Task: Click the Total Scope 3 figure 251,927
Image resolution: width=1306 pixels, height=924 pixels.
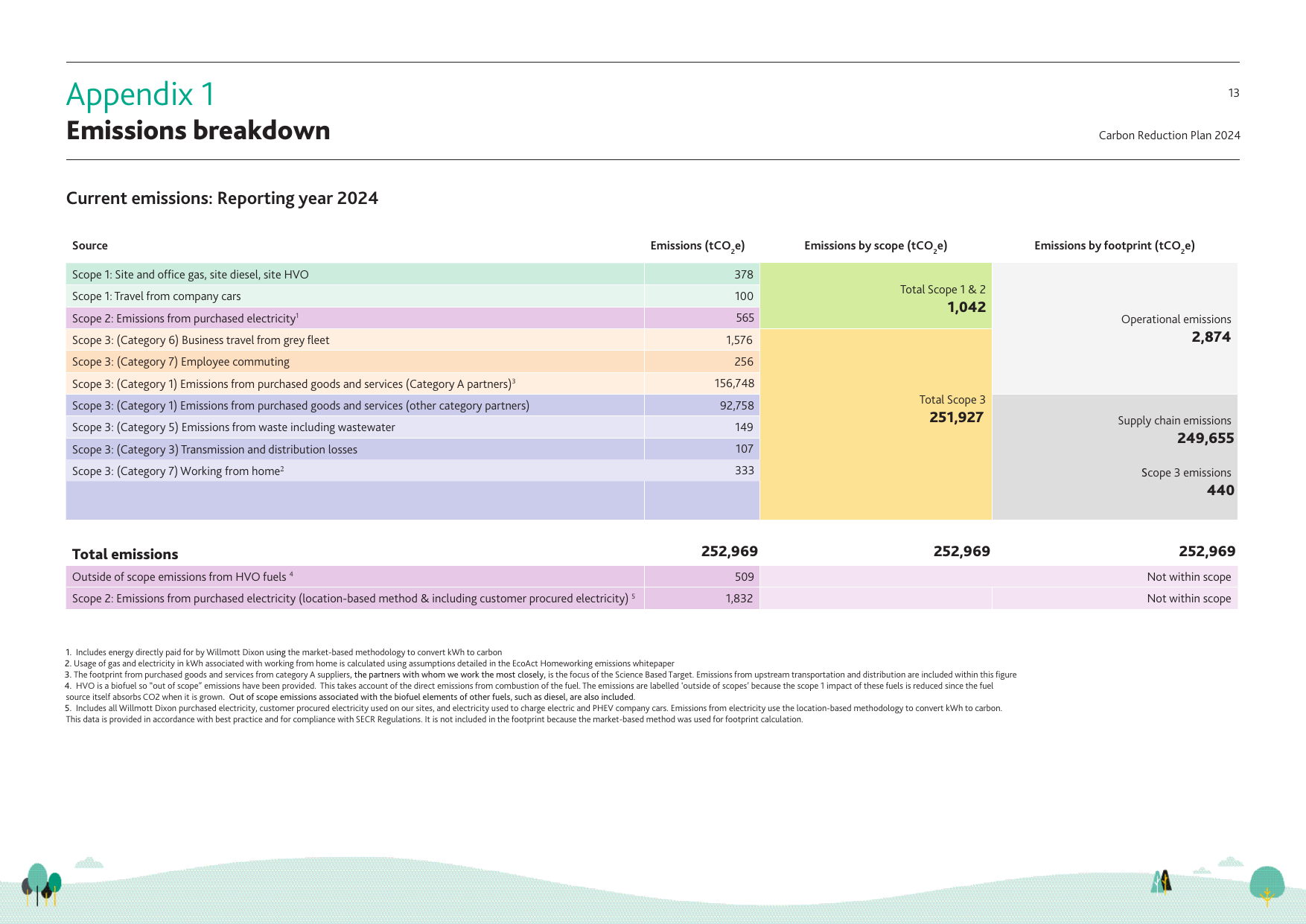Action: pos(957,417)
